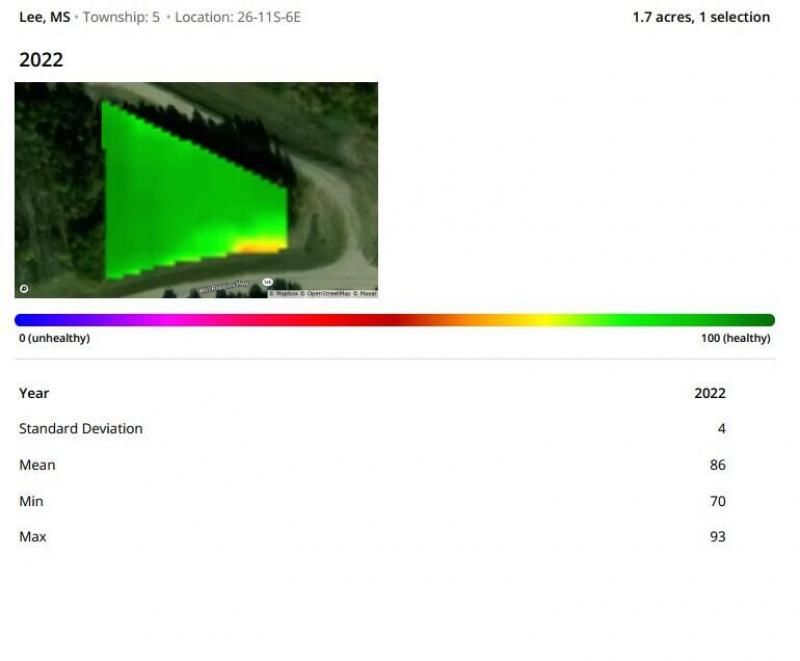
Task: Select the 2022 heading above map
Action: tap(41, 60)
